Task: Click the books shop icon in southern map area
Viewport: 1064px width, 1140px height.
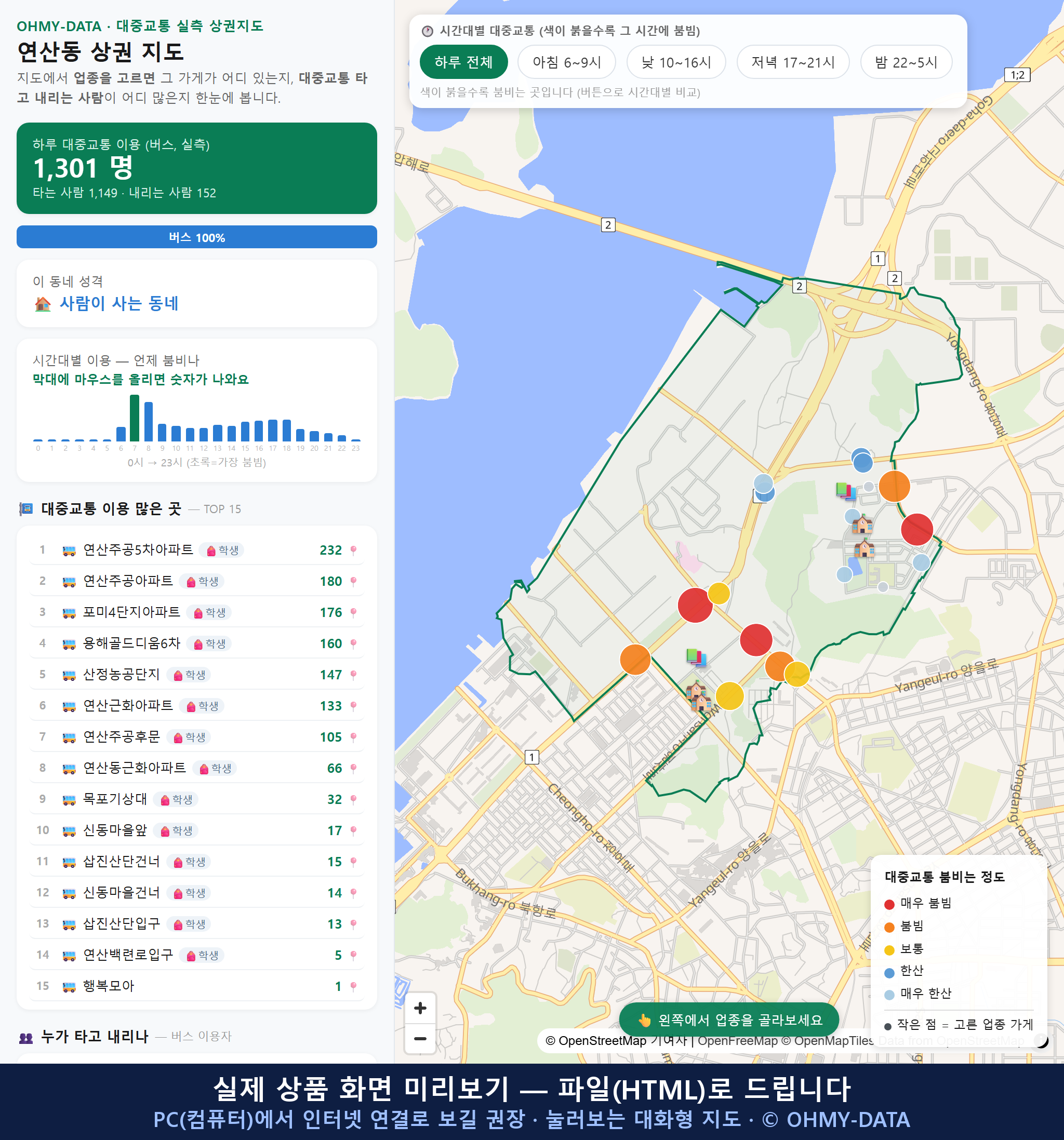Action: pos(696,657)
